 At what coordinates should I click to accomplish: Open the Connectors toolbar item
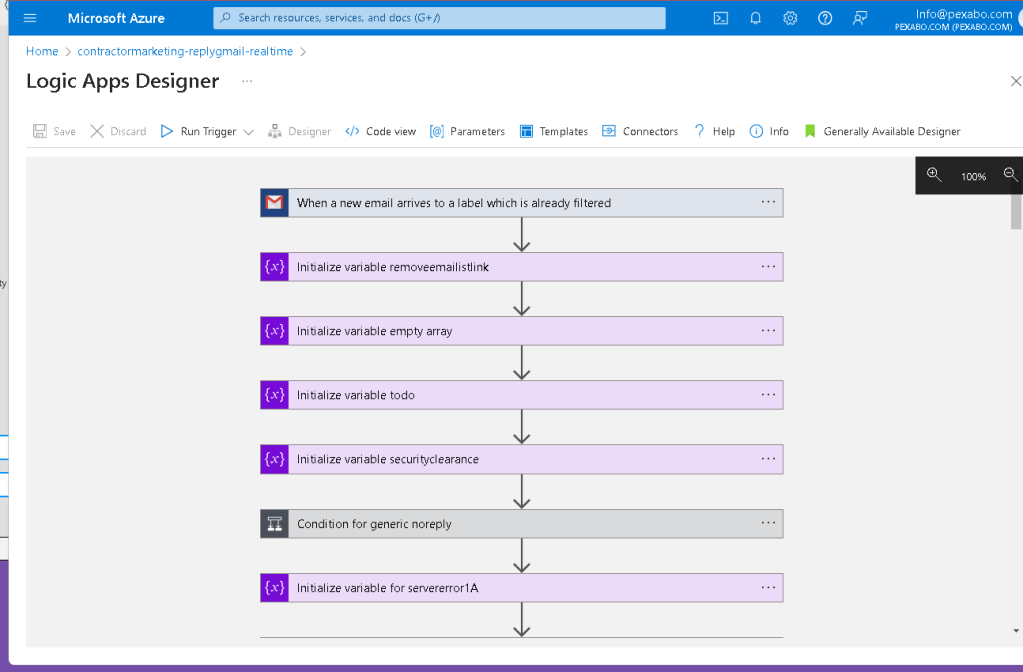point(640,131)
